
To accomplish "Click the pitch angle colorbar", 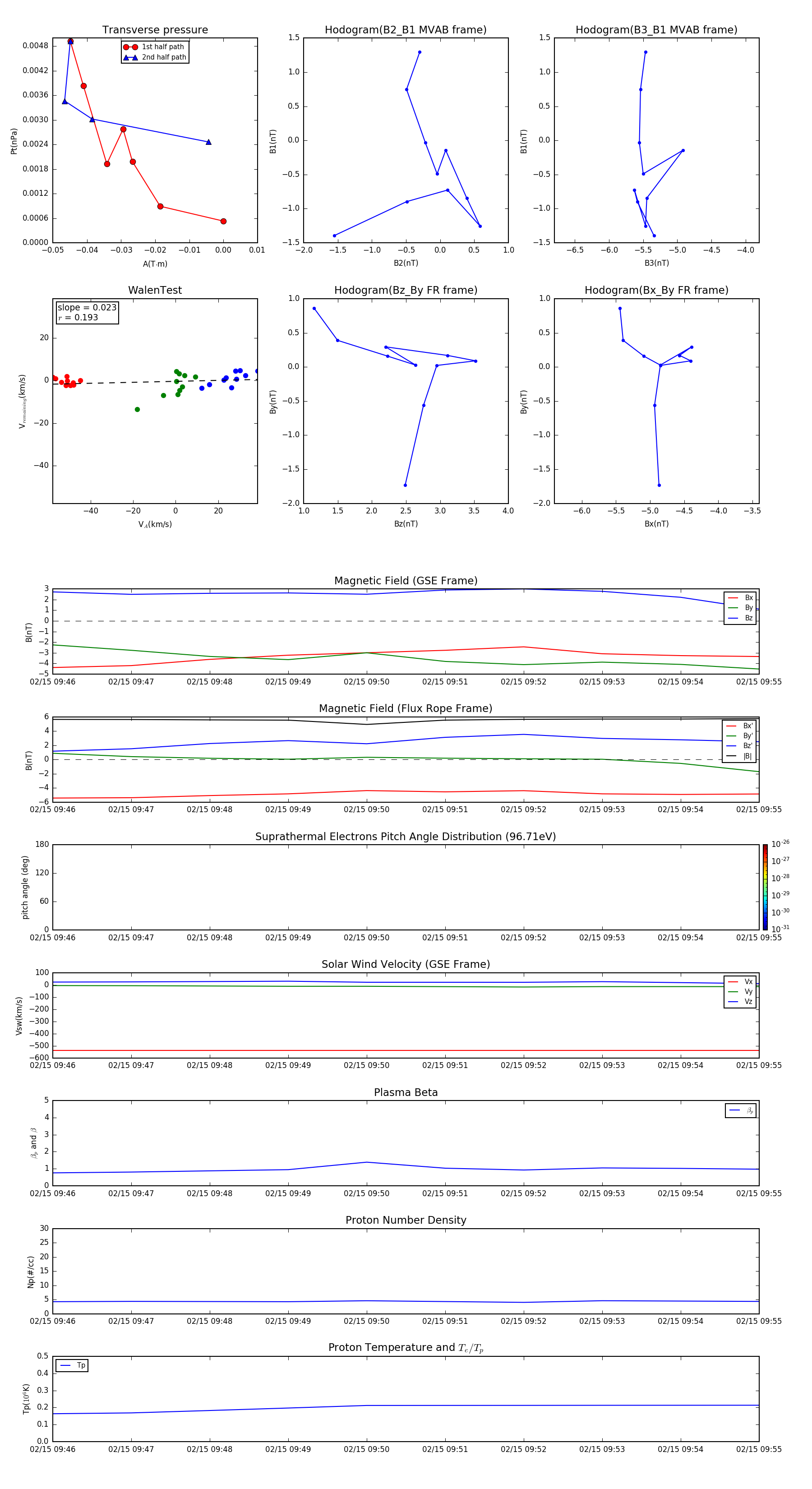I will click(765, 887).
